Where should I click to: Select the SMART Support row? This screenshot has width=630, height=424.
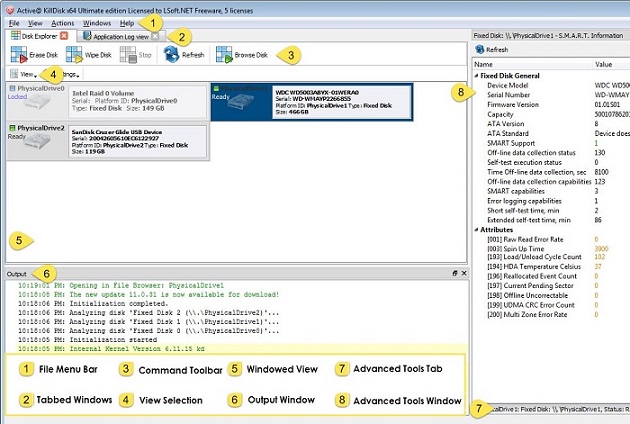pyautogui.click(x=551, y=143)
